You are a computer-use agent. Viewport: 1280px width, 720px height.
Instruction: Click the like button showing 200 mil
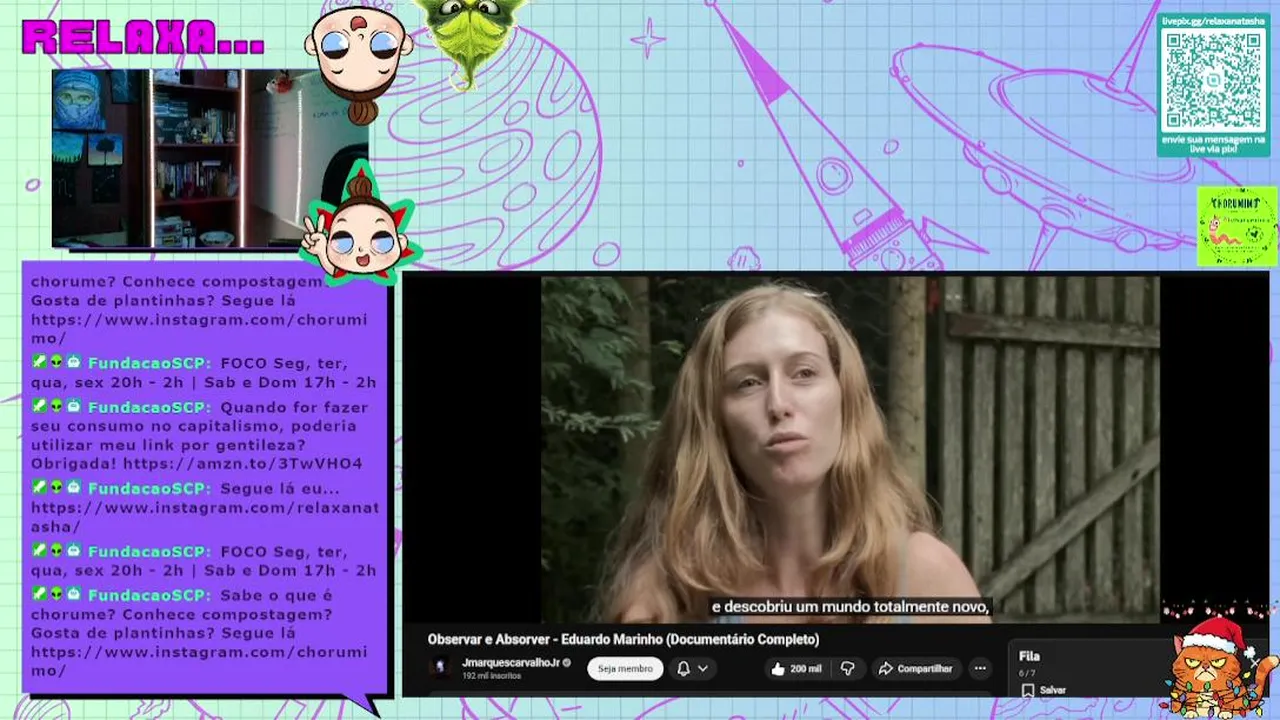pyautogui.click(x=796, y=668)
